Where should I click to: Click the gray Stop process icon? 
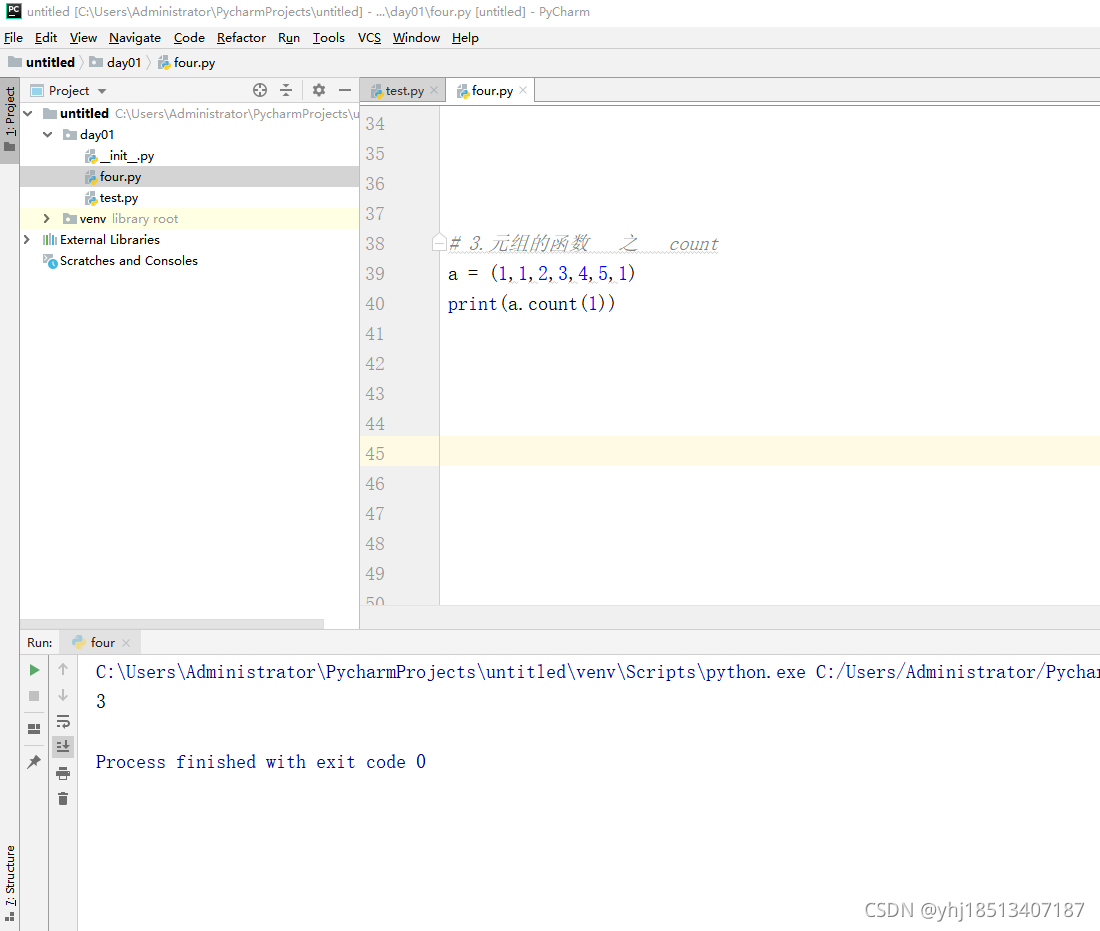point(34,696)
